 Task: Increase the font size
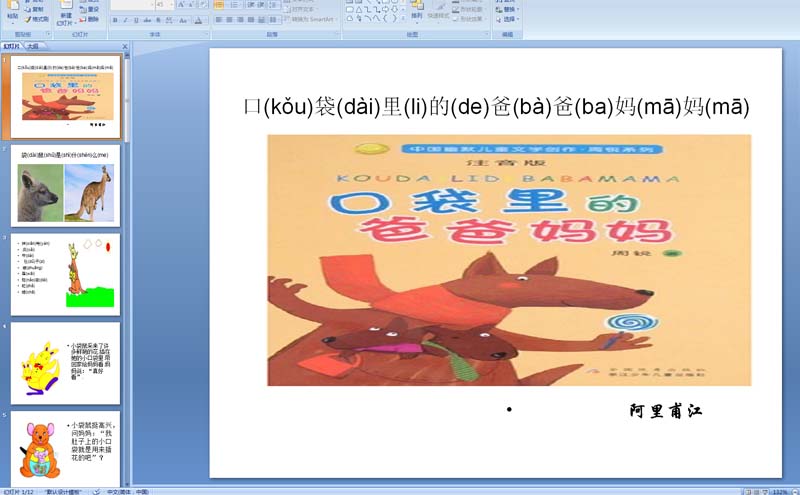pos(181,5)
